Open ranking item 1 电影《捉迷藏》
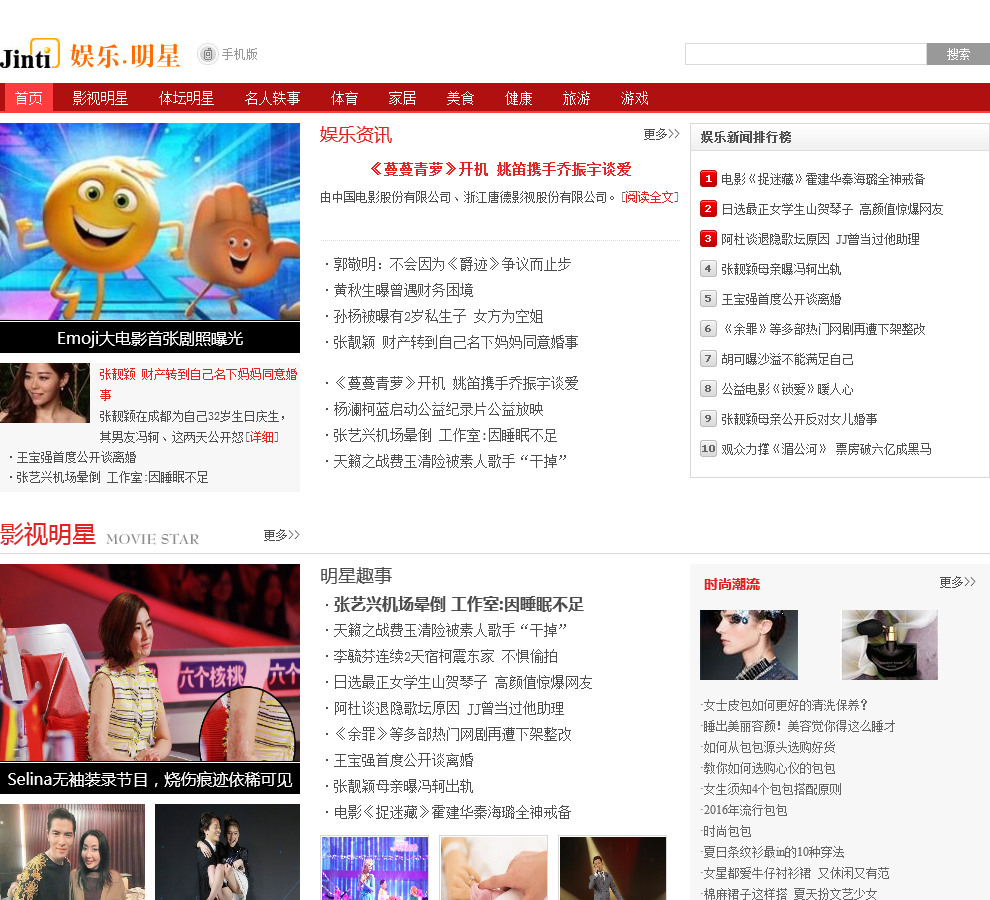Screen dimensions: 990x900 [822, 179]
